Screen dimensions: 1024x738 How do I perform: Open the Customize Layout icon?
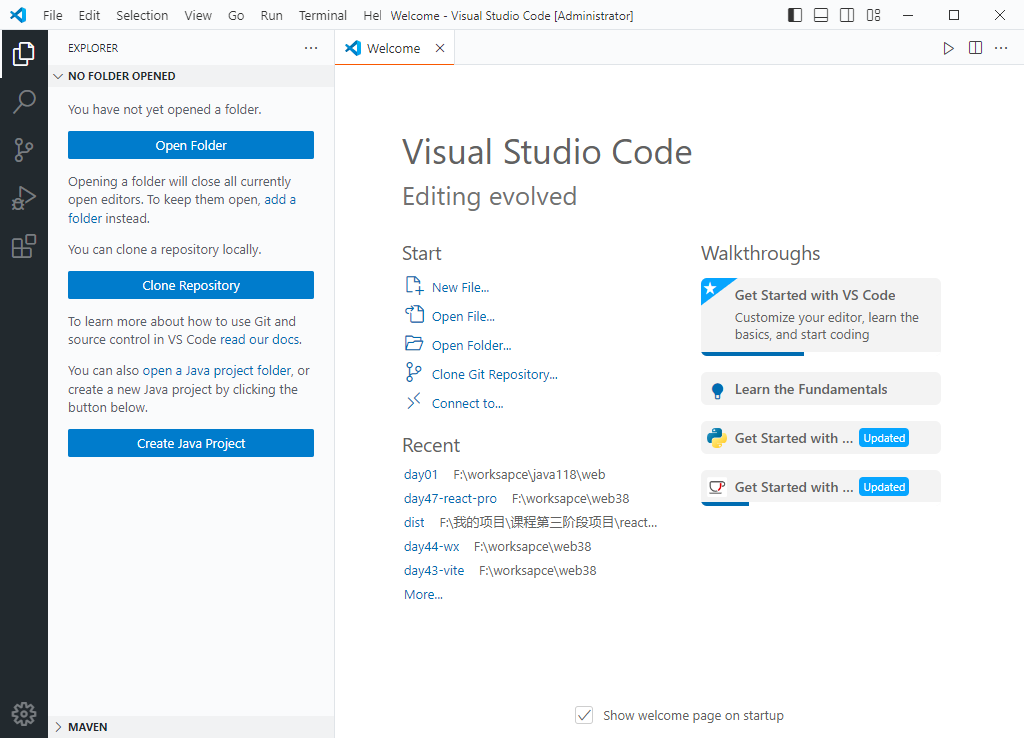pyautogui.click(x=874, y=15)
